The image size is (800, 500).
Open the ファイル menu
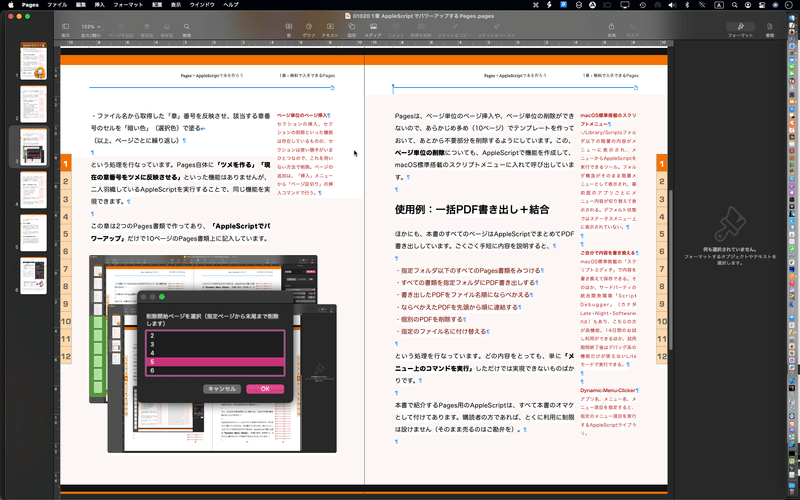pyautogui.click(x=57, y=5)
